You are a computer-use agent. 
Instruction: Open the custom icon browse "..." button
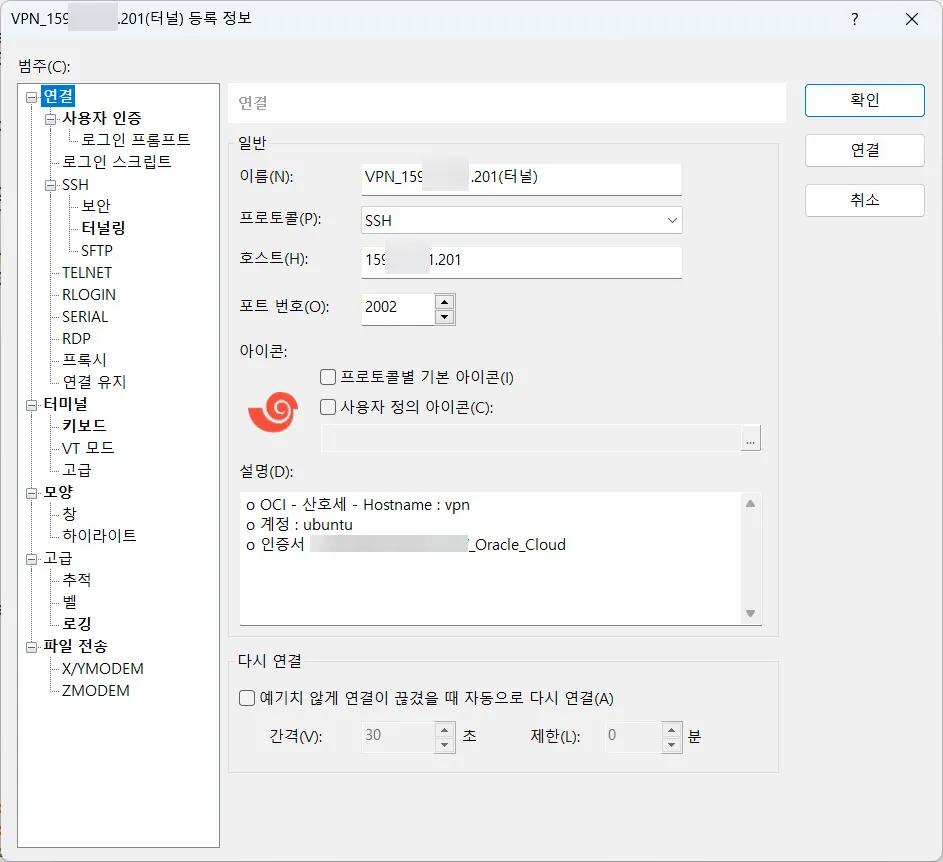tap(751, 437)
